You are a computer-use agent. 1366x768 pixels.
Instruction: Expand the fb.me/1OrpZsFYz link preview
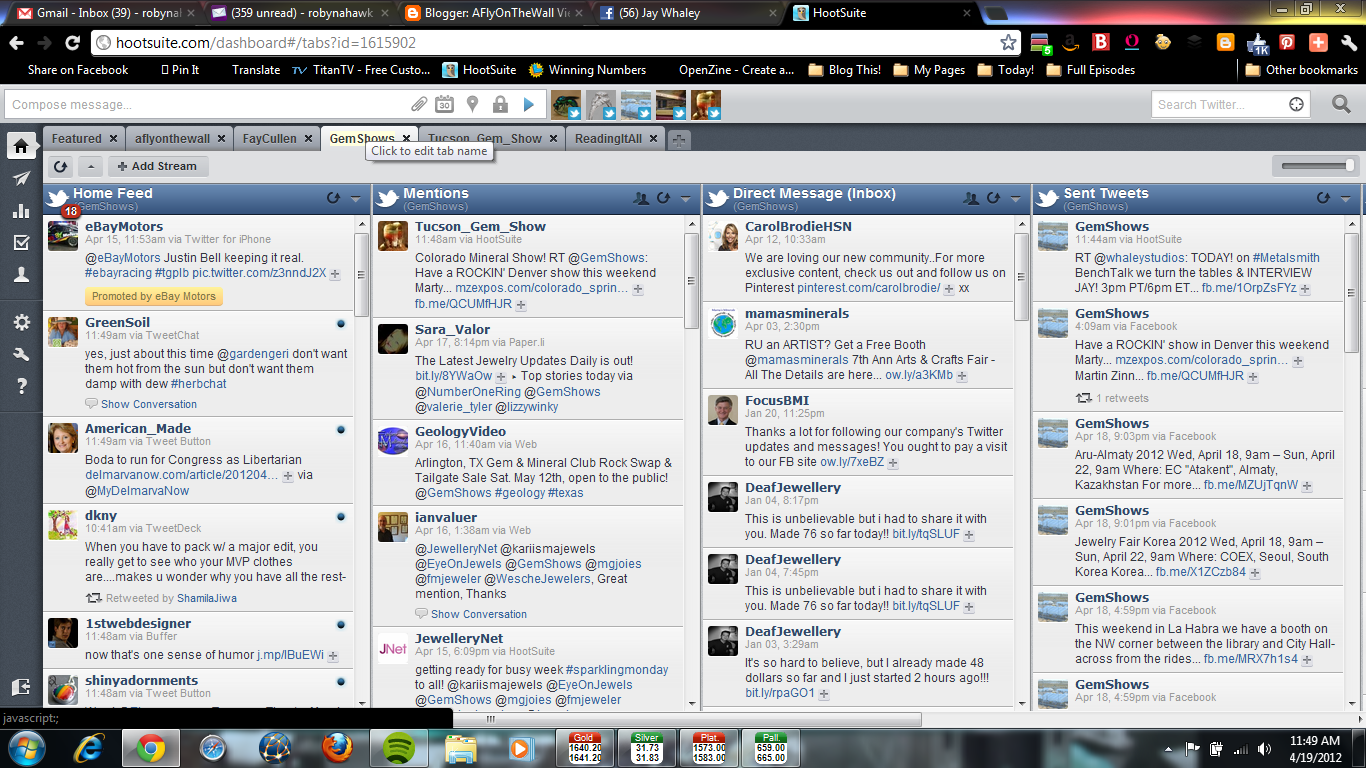click(1305, 289)
